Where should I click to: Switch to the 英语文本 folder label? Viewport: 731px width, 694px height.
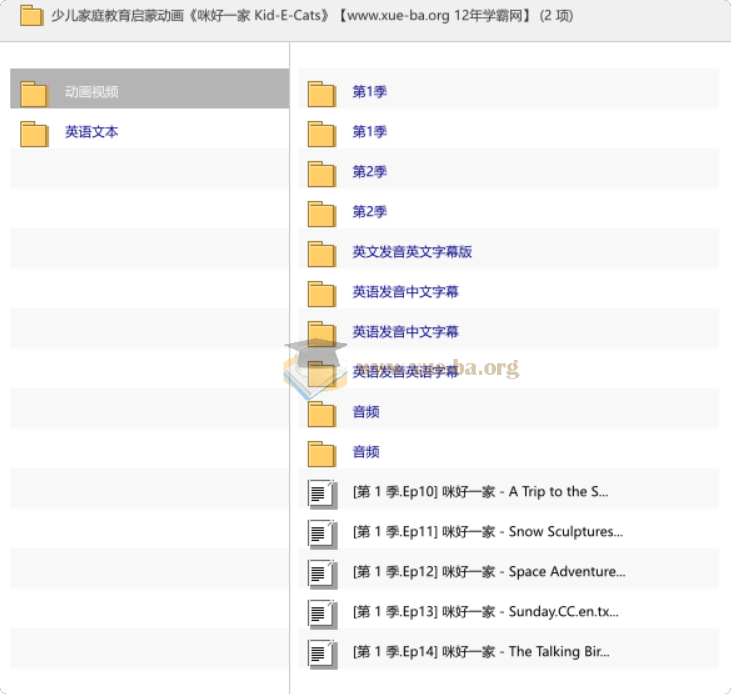pos(92,132)
